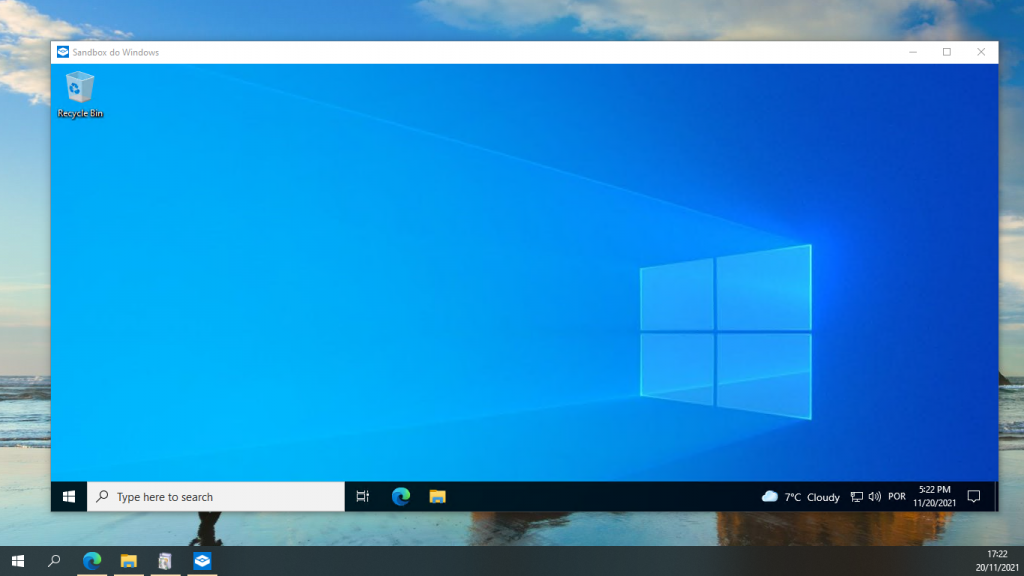Open File Explorer from the host taskbar
1024x576 pixels.
click(127, 561)
